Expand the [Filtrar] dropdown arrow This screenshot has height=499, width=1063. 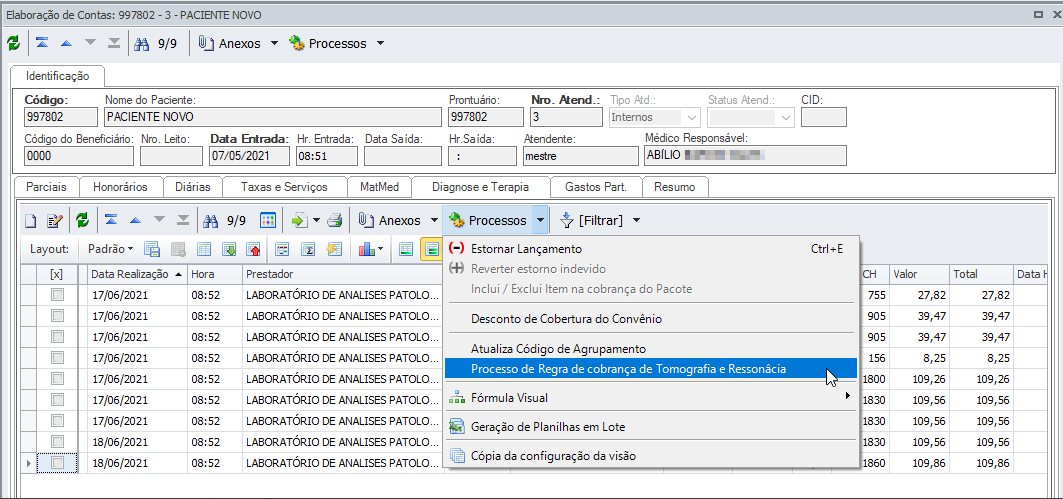coord(636,220)
